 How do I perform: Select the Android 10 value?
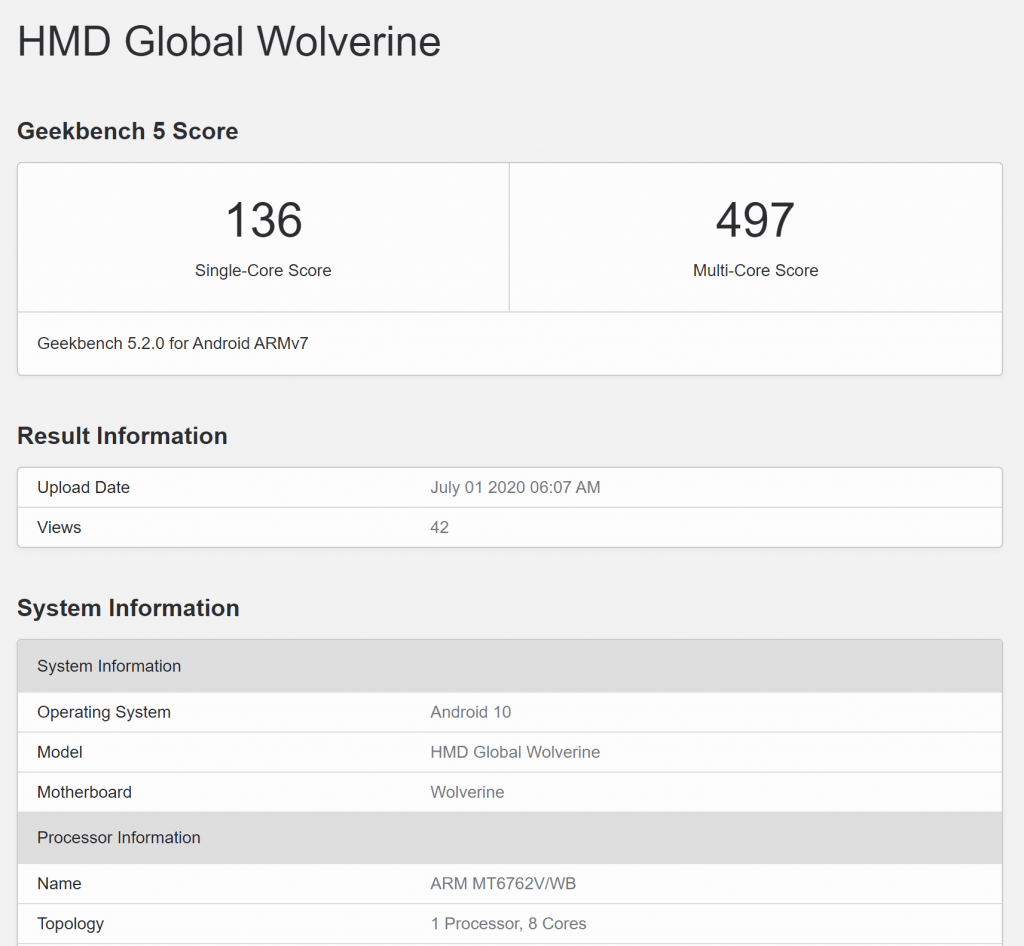[471, 712]
